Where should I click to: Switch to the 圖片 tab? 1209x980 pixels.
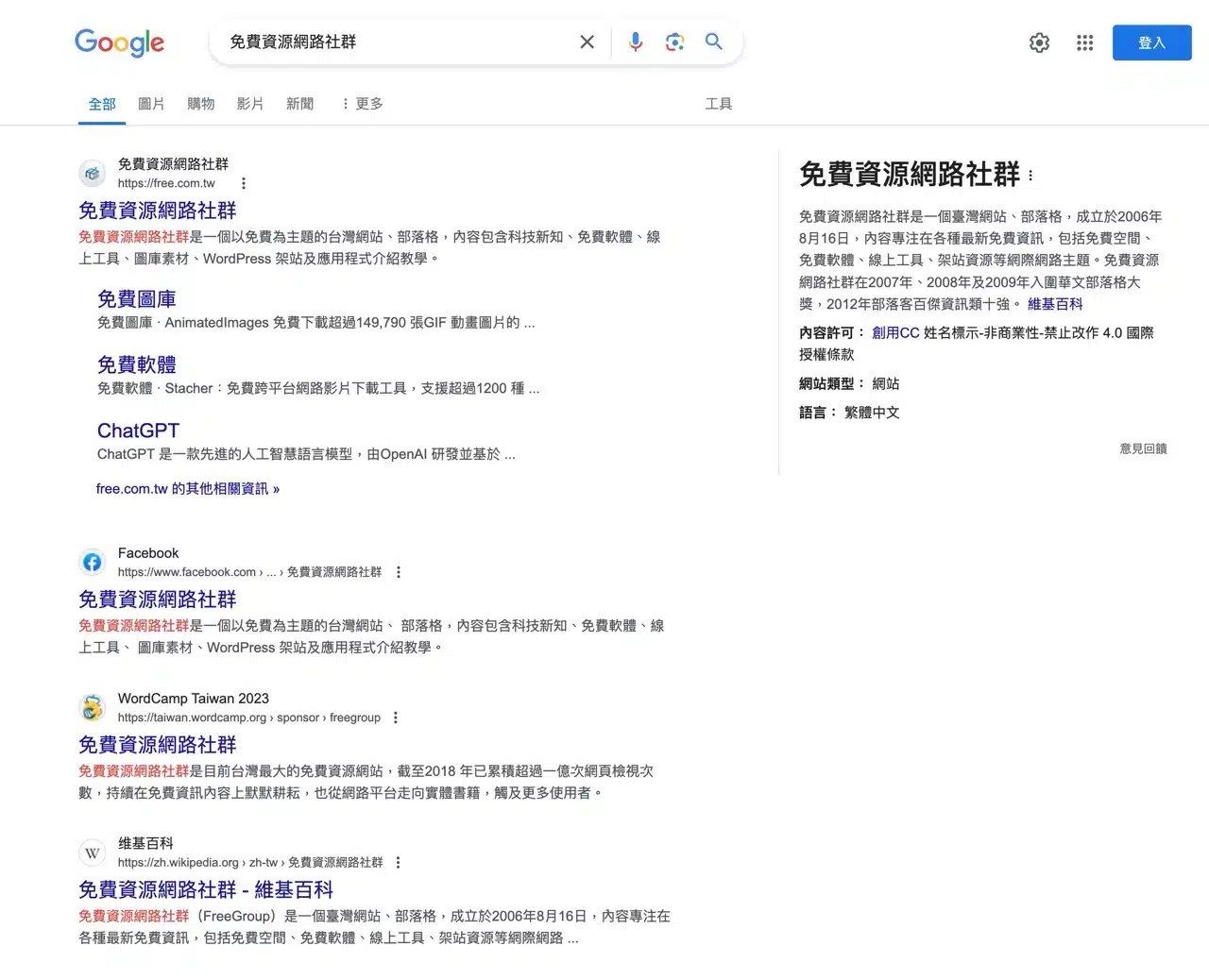[151, 104]
